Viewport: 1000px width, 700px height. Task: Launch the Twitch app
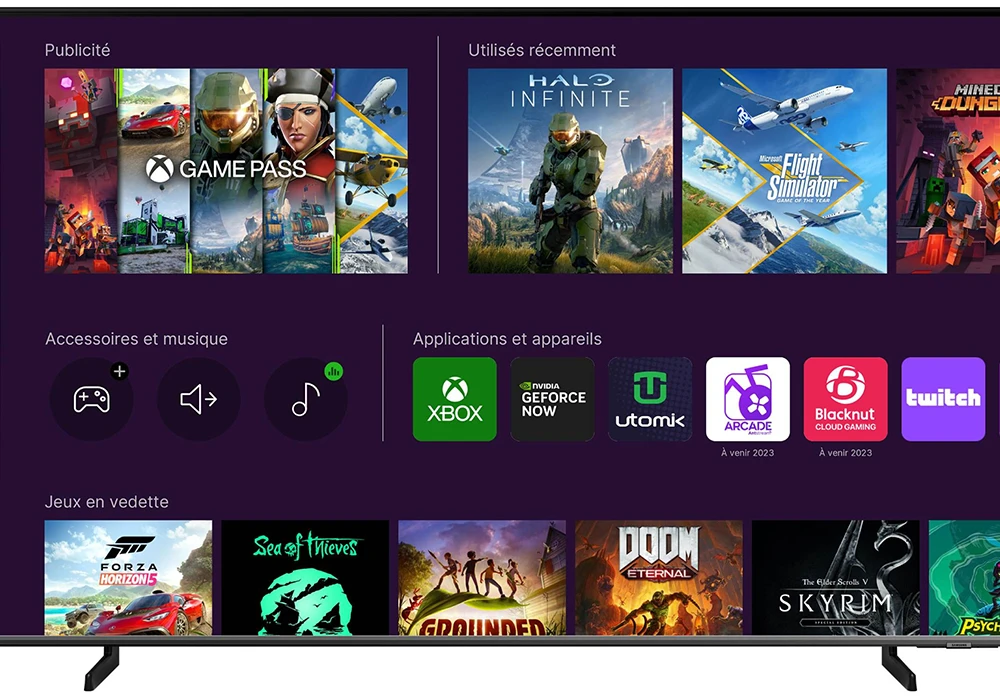pyautogui.click(x=943, y=399)
